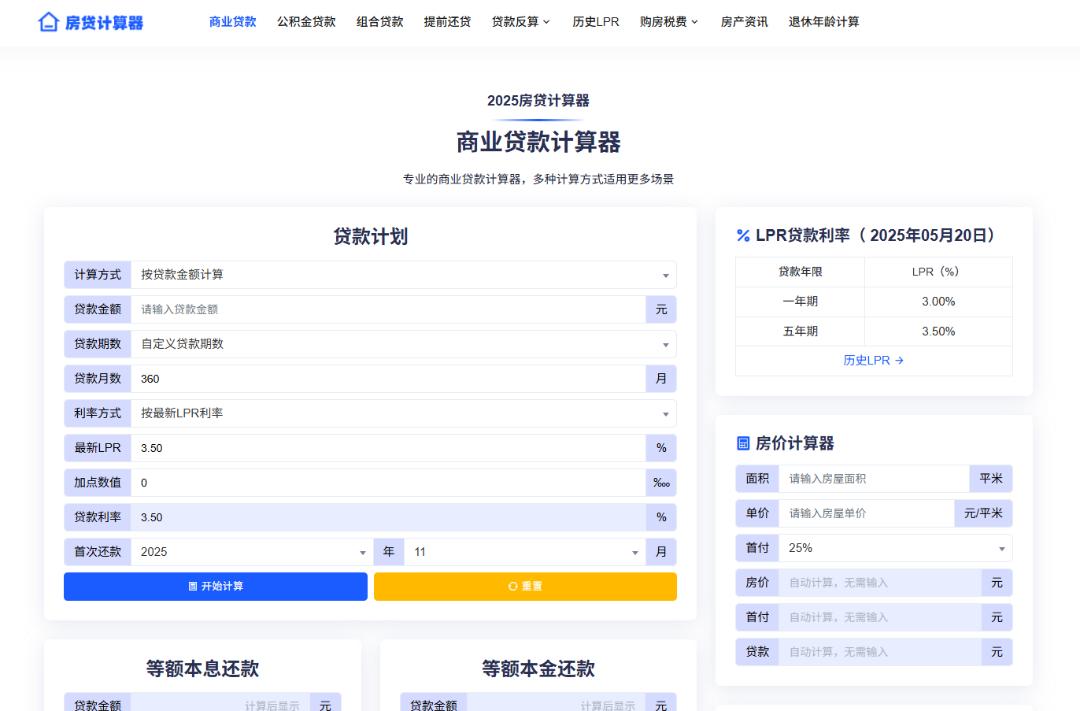Focus the 面积 input in 房价计算器
1080x711 pixels.
pyautogui.click(x=873, y=479)
